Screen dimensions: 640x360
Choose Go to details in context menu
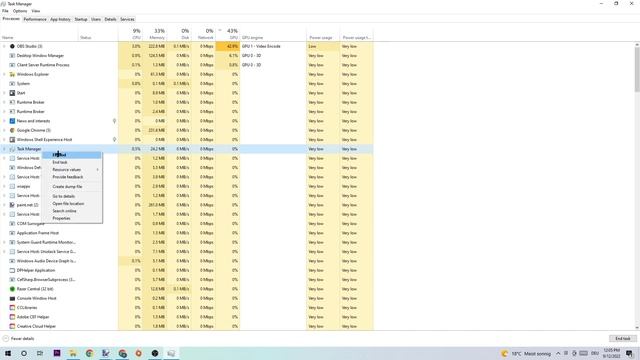(72, 196)
